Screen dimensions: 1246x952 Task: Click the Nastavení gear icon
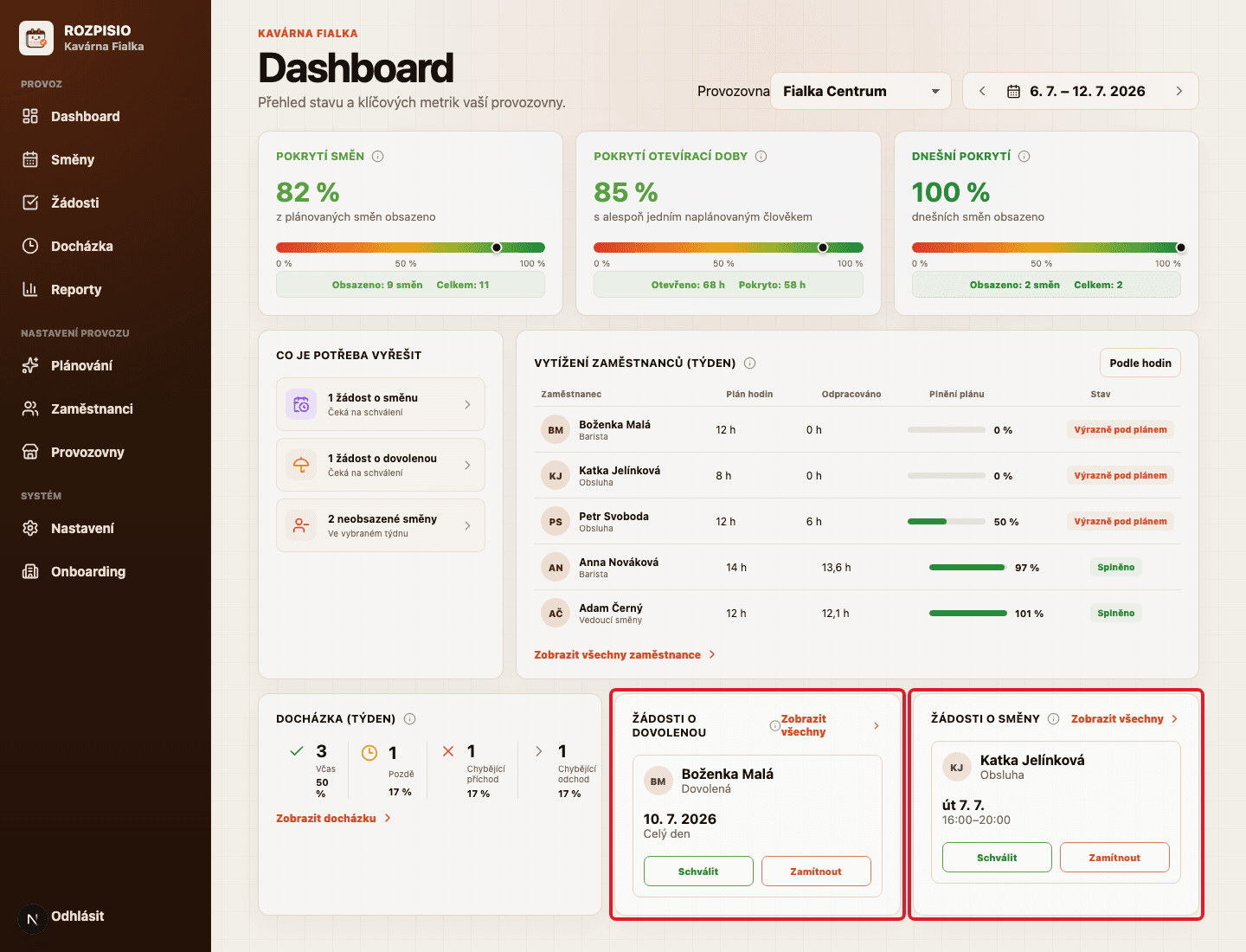tap(30, 528)
